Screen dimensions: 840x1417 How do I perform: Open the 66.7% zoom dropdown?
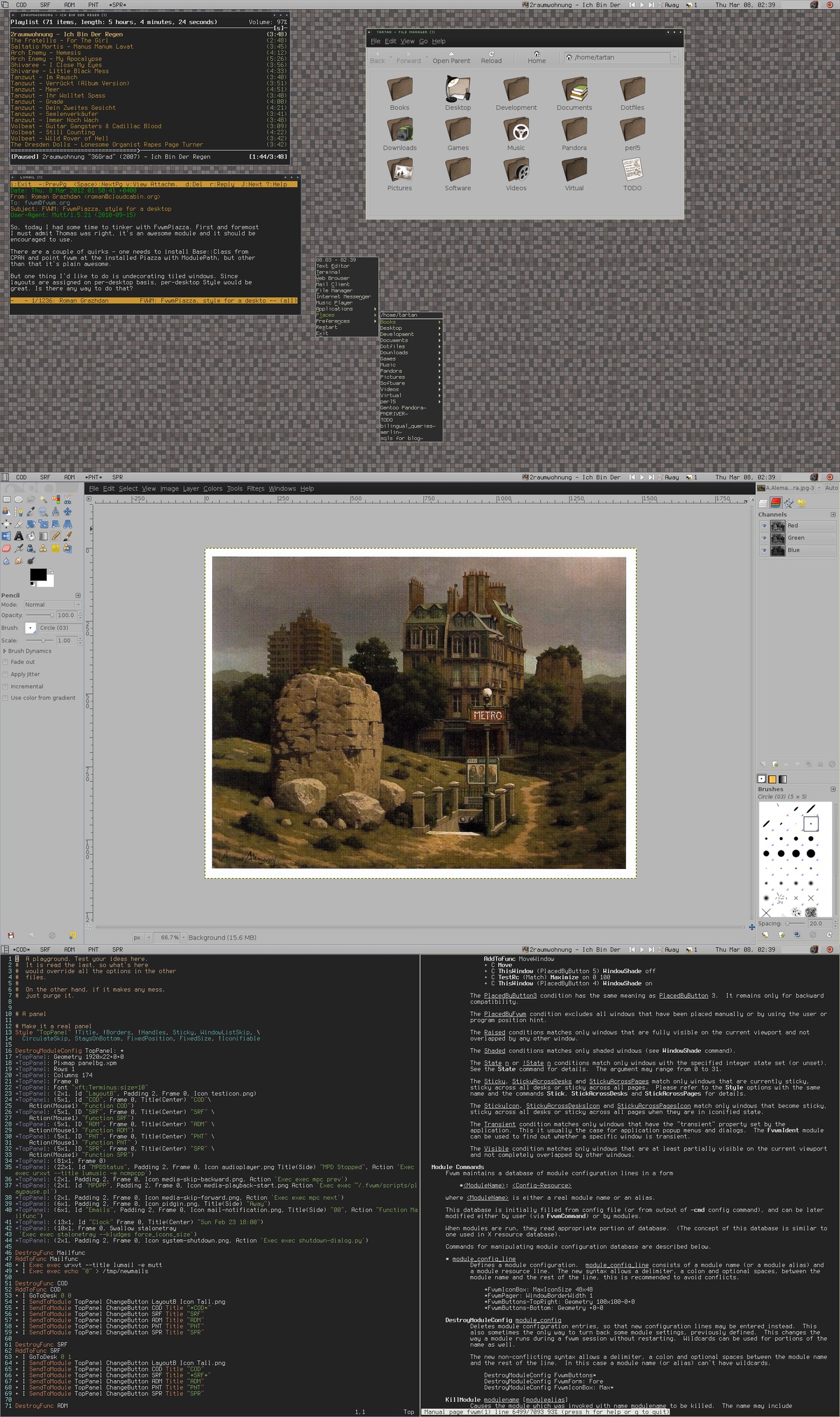[183, 937]
